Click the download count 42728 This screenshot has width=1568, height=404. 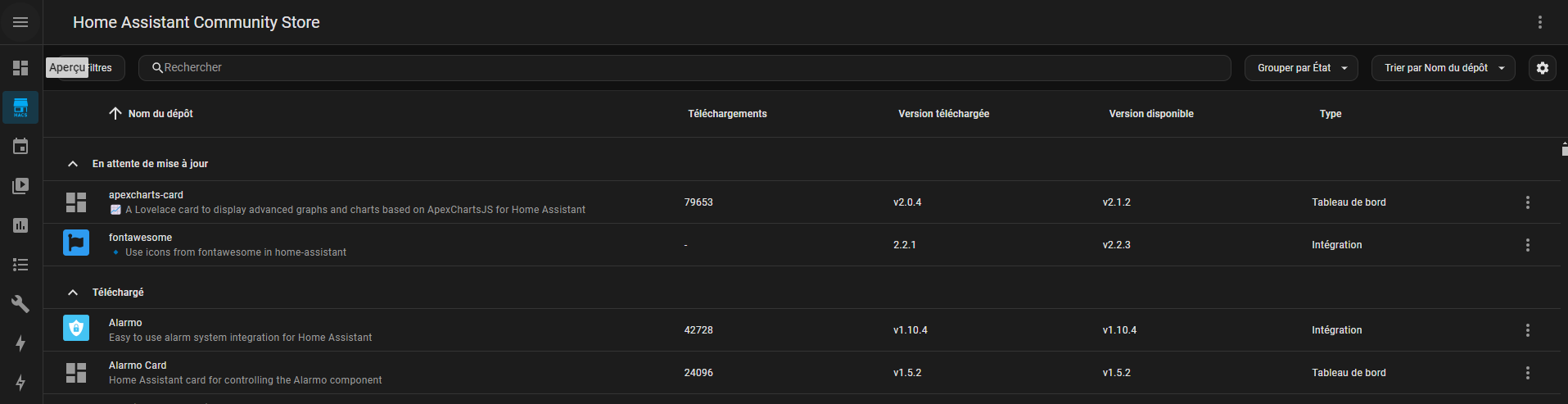[698, 330]
